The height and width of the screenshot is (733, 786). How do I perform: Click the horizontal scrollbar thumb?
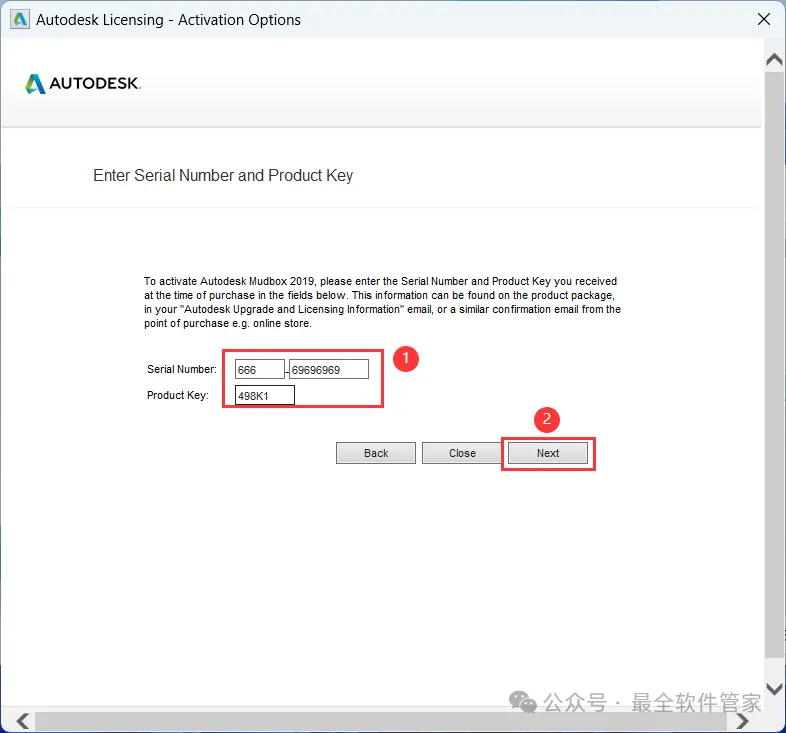pos(380,721)
